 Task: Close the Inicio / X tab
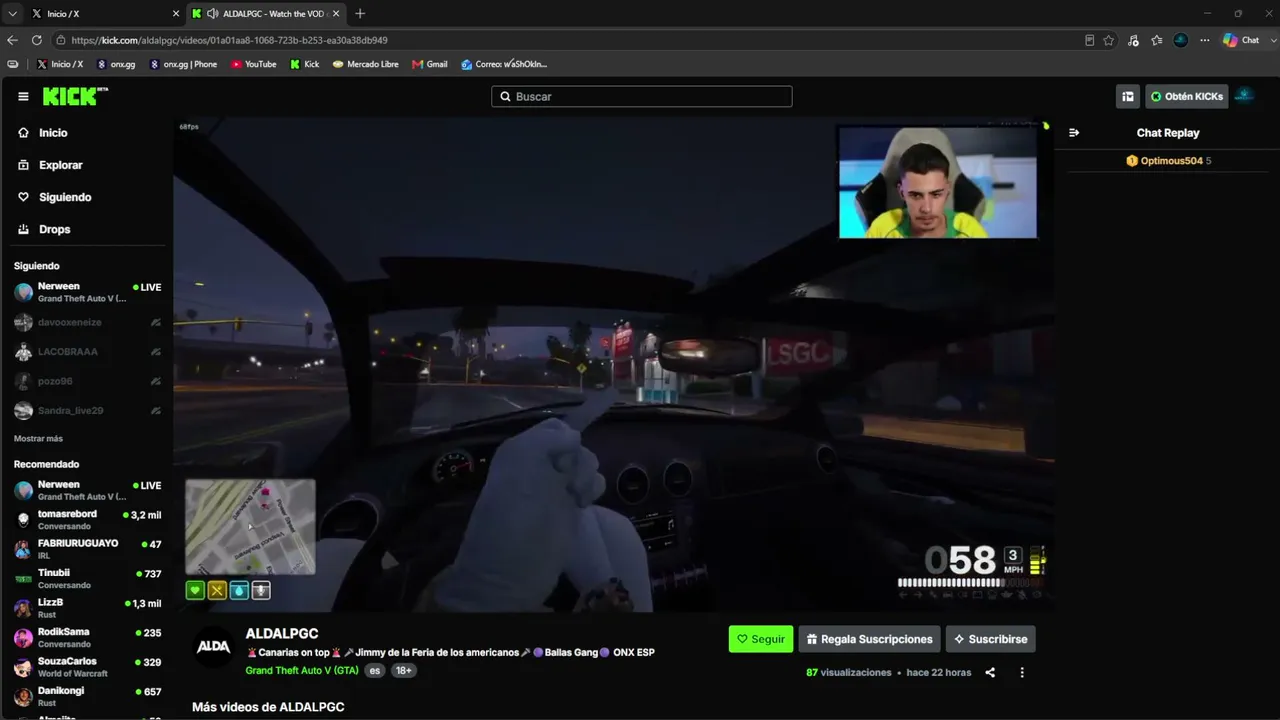pyautogui.click(x=176, y=14)
